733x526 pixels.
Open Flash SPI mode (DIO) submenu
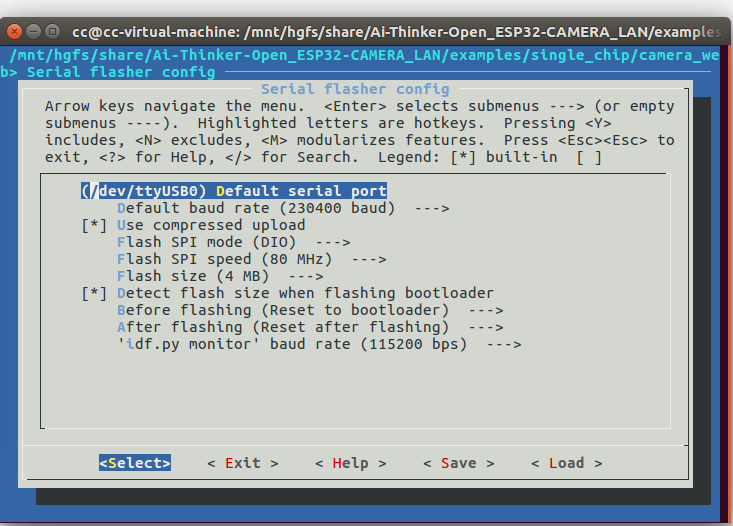pyautogui.click(x=233, y=242)
